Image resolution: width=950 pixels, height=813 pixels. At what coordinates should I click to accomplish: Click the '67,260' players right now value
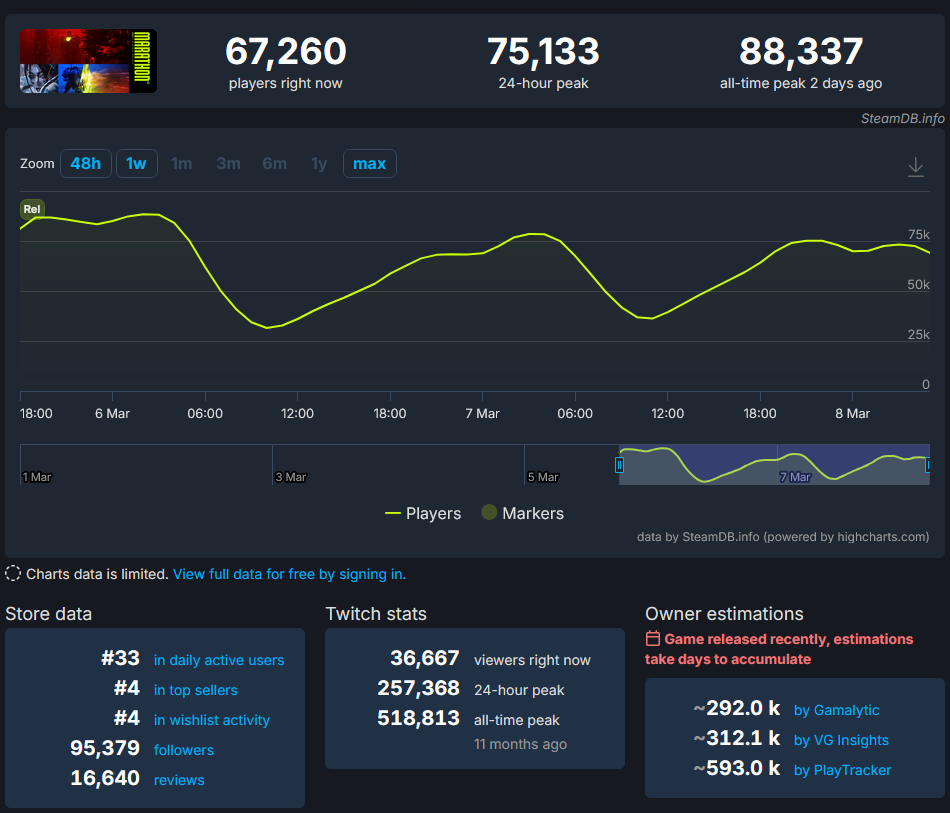285,51
